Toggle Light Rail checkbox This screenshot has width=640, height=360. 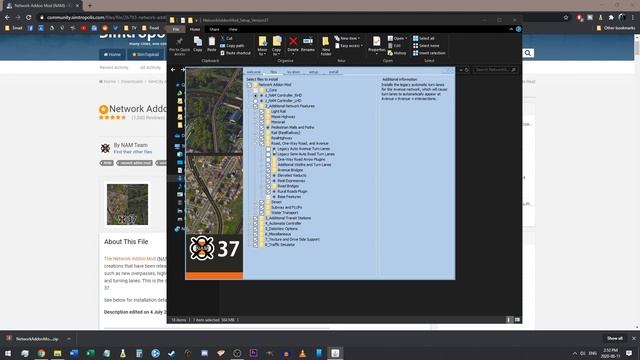point(262,111)
